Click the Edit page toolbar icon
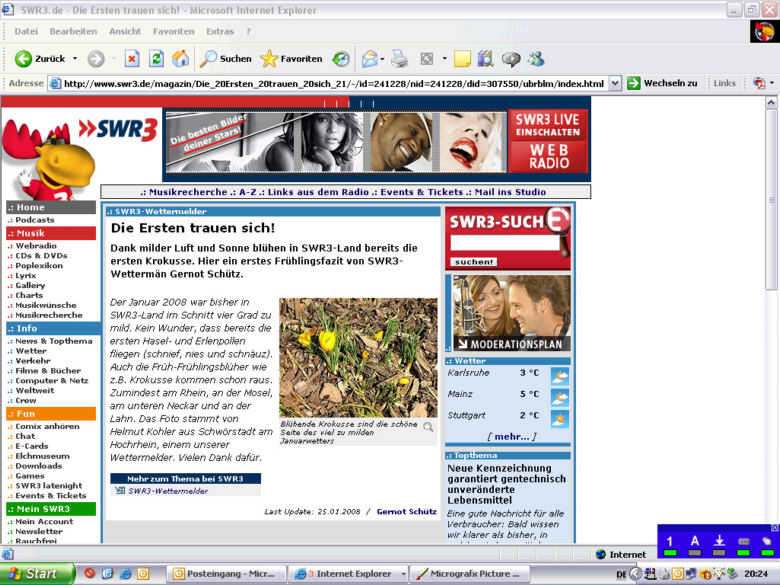The image size is (780, 585). coord(427,59)
